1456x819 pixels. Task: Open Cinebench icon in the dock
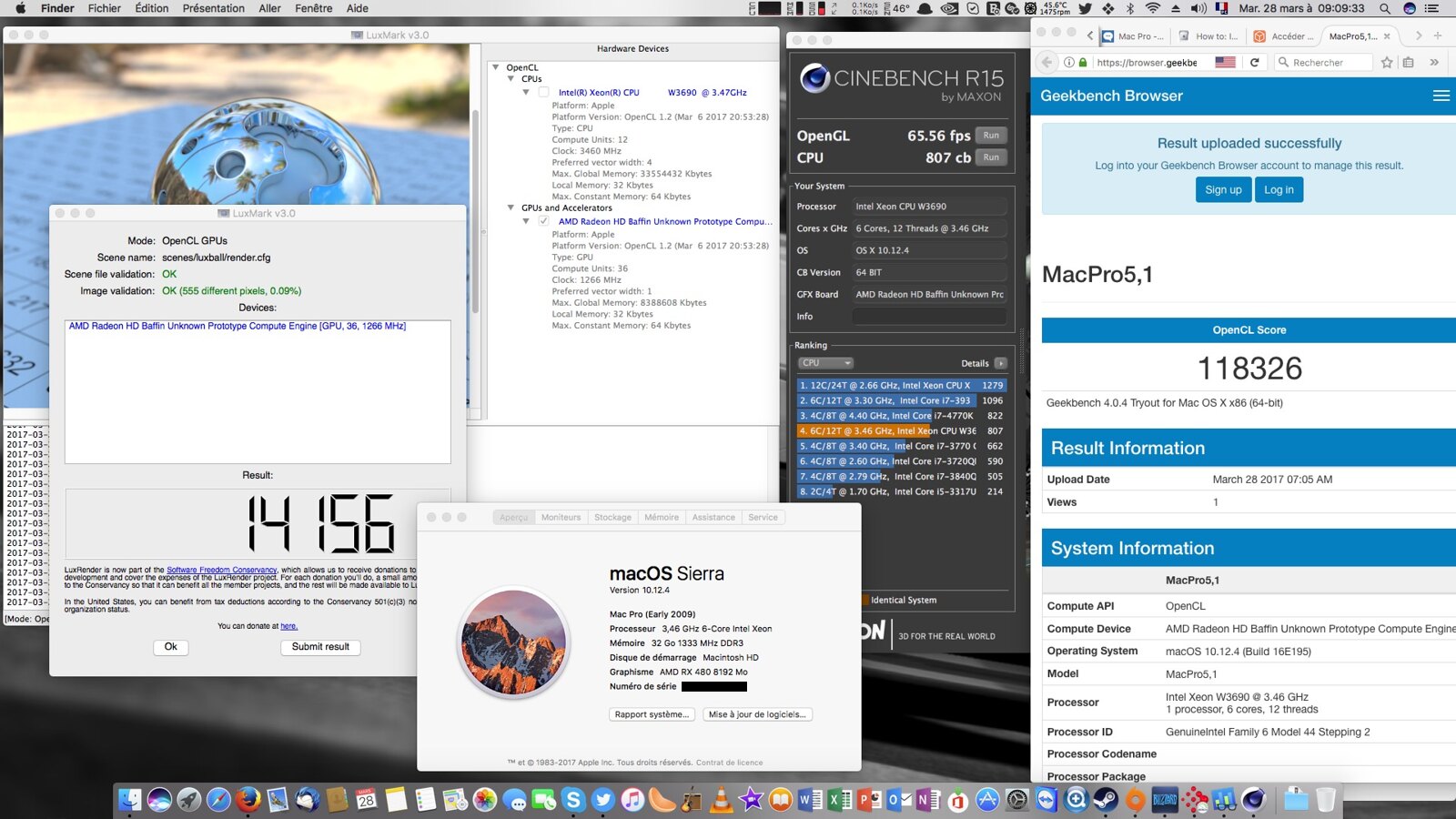tap(1253, 800)
